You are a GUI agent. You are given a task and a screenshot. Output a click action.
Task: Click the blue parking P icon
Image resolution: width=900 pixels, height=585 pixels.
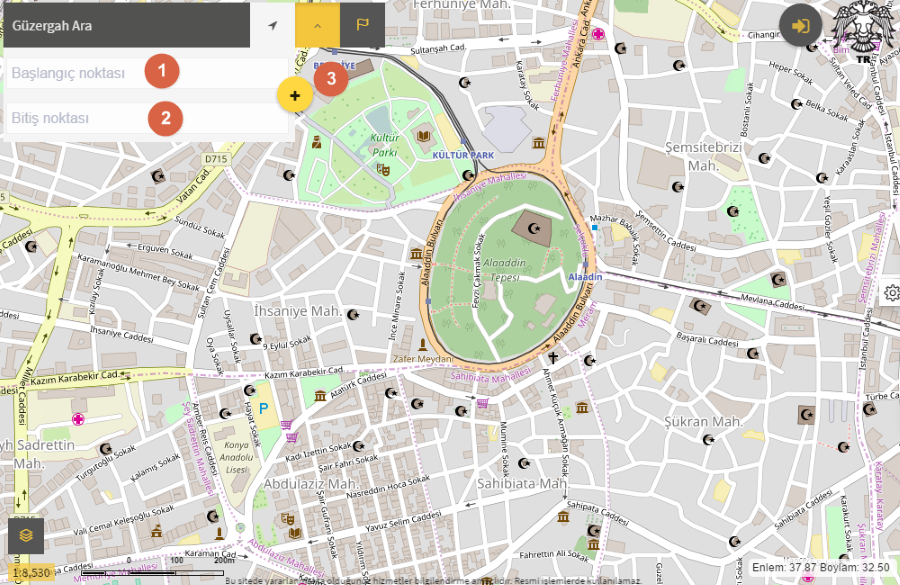click(264, 408)
